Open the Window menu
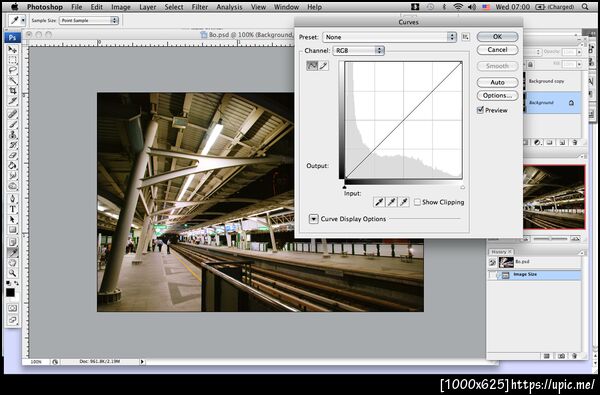 click(x=286, y=7)
